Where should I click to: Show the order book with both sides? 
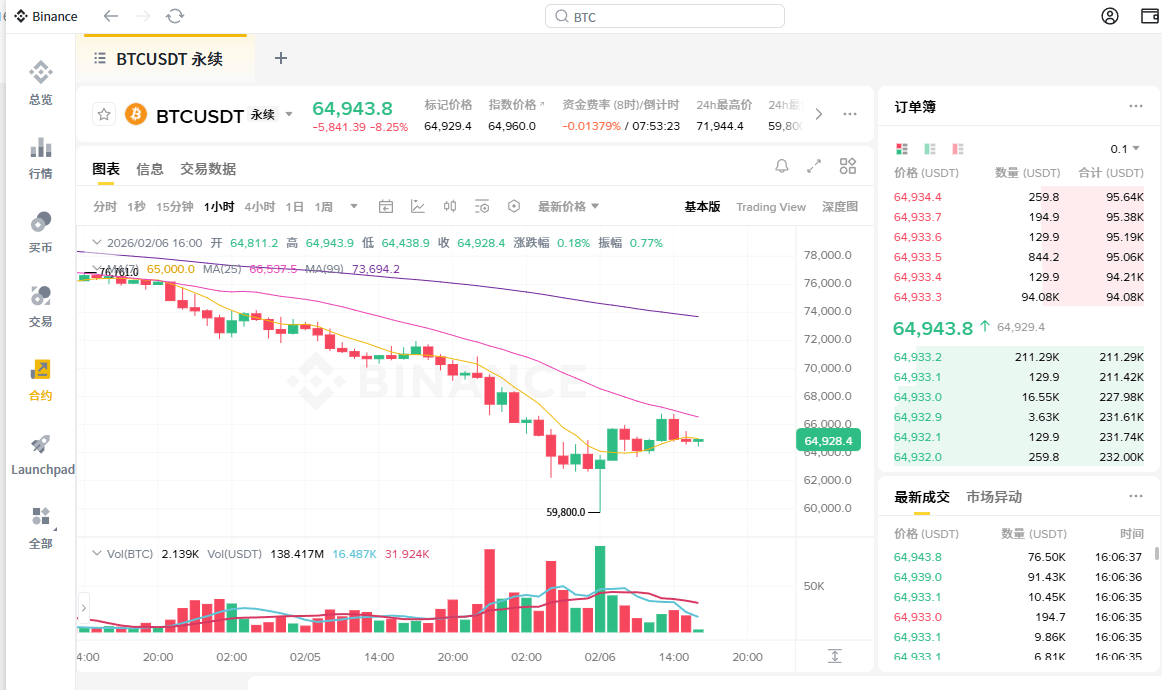coord(902,149)
